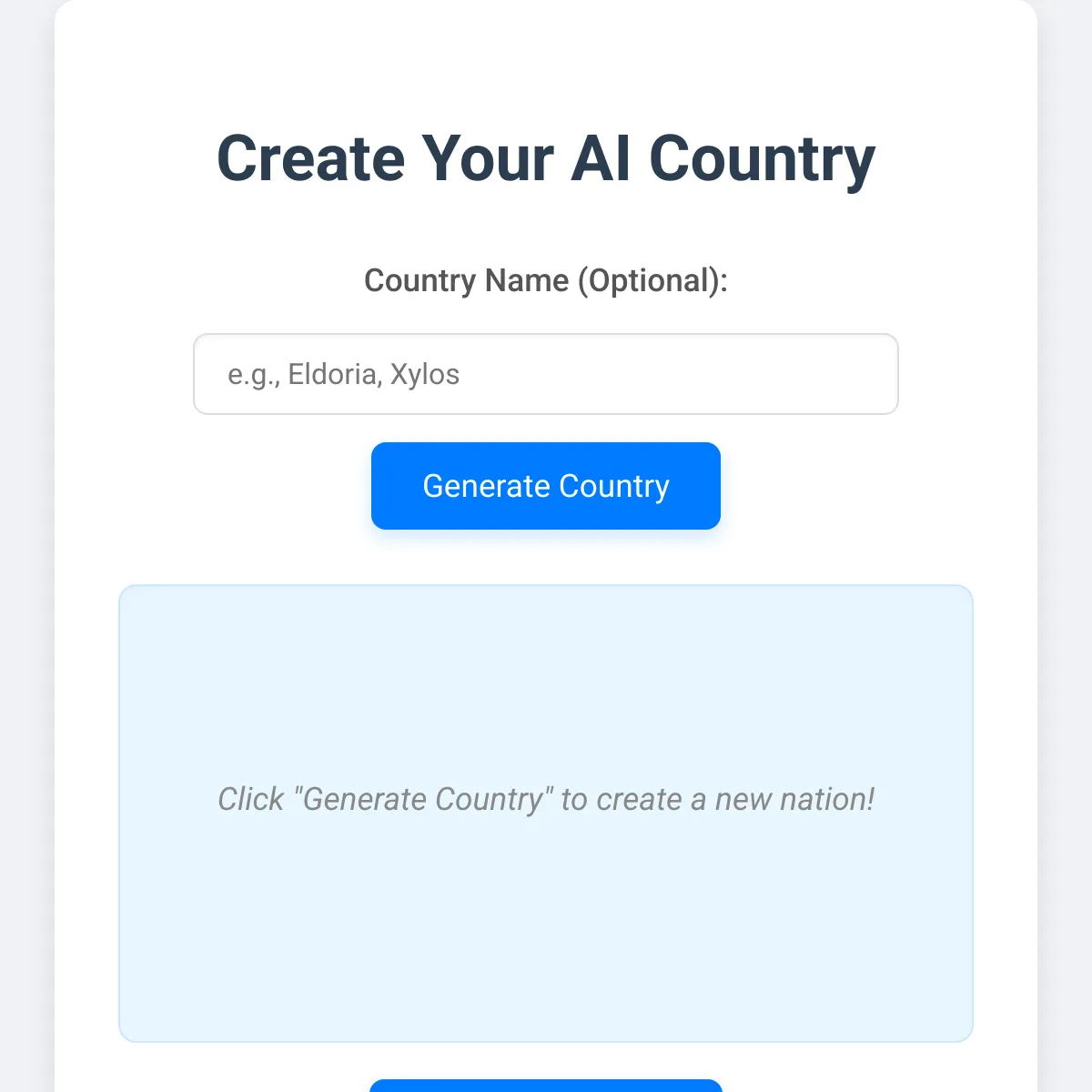
Task: Click the word "AI" in the title
Action: click(x=602, y=159)
